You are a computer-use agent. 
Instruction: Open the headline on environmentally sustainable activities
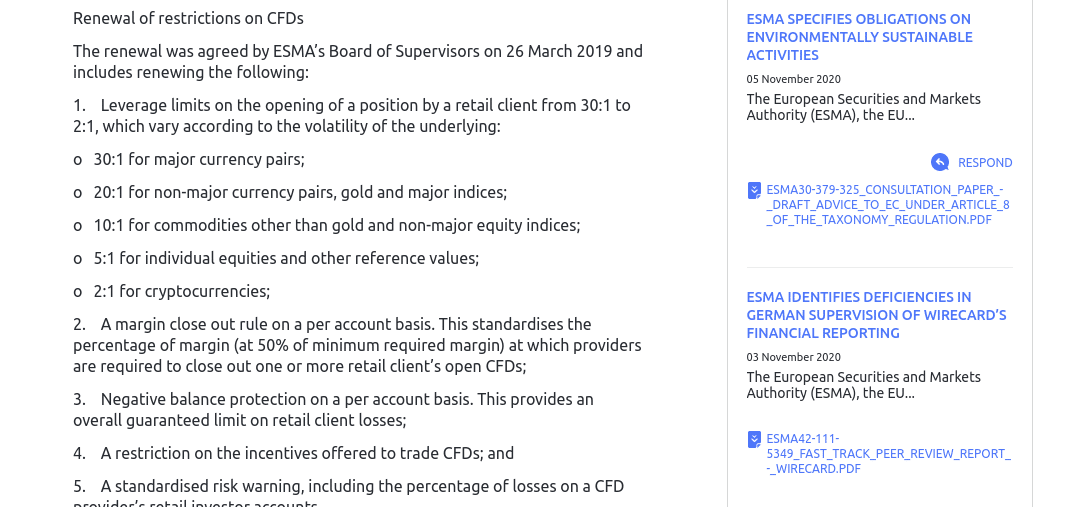tap(858, 37)
